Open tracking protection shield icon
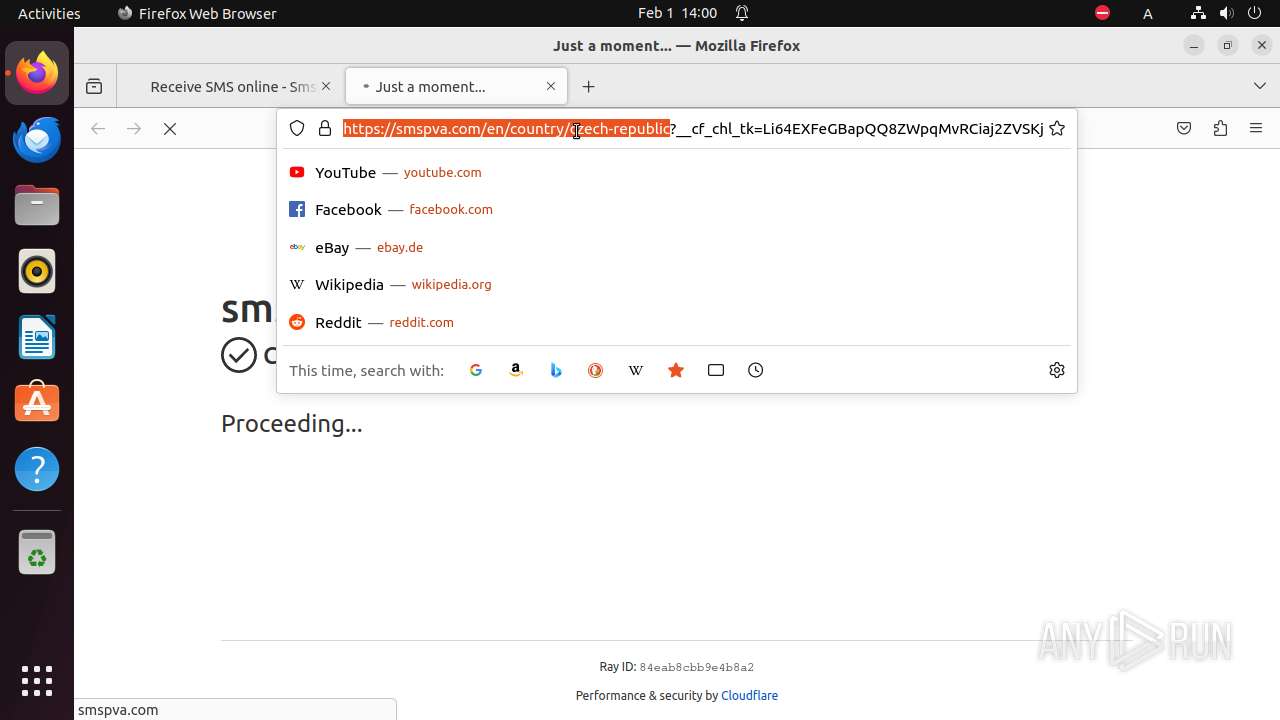 coord(297,129)
